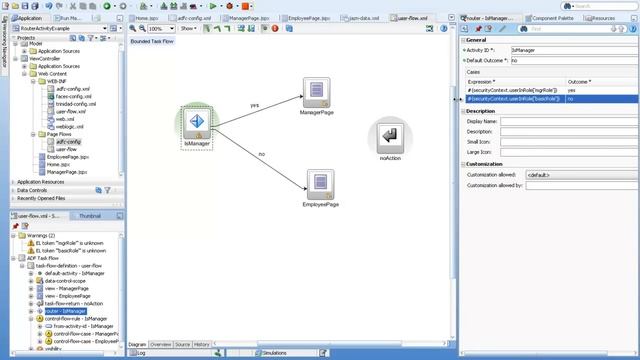
Task: Click the green Back navigation icon
Action: 107,6
